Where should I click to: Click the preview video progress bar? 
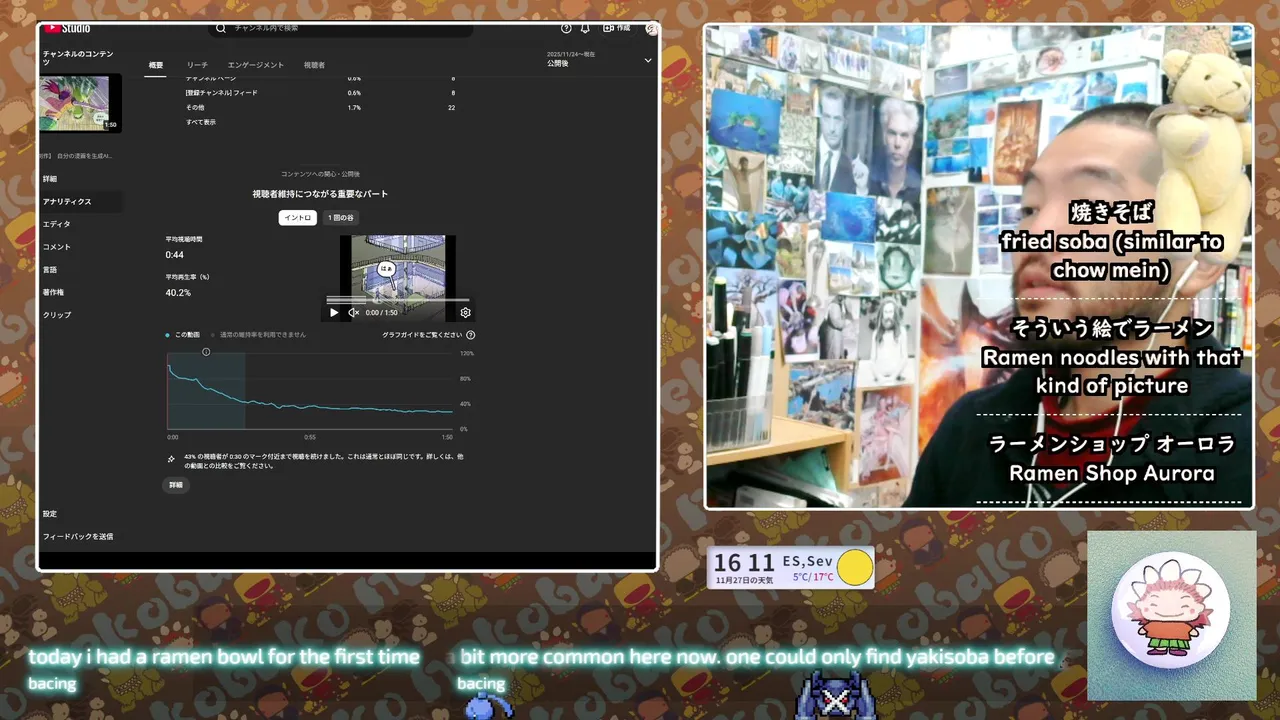(398, 299)
